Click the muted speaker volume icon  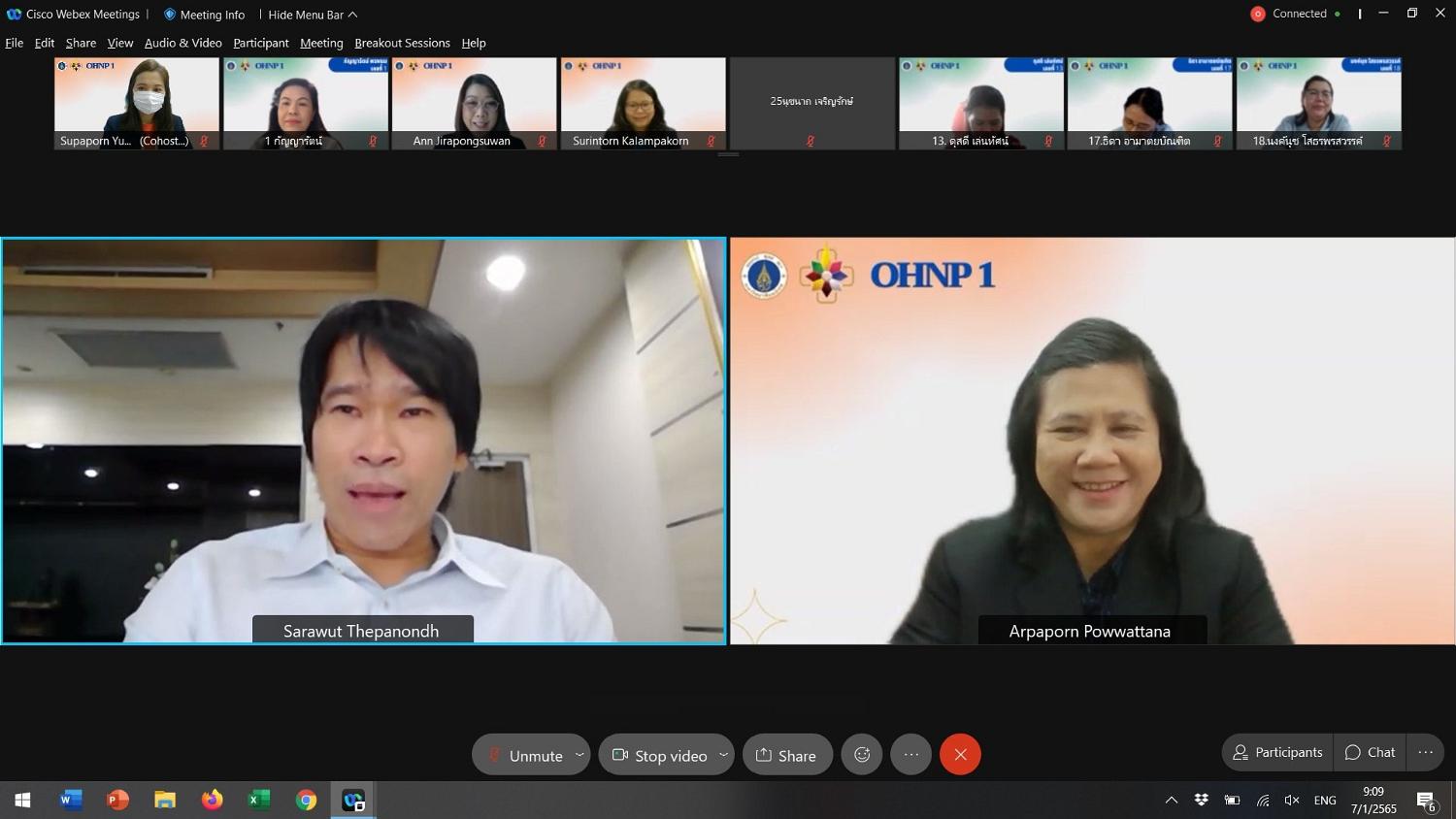[1292, 801]
